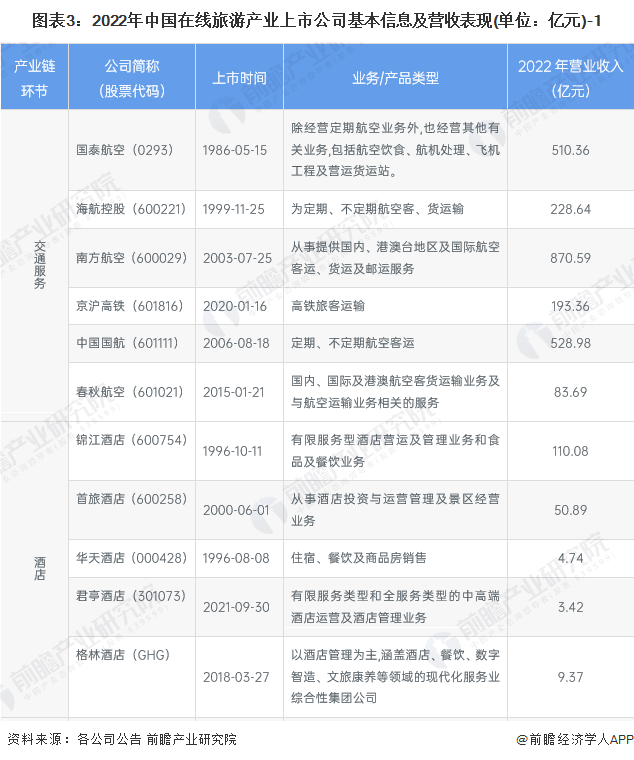Click revenue value '9.37'
Image resolution: width=634 pixels, height=760 pixels.
[571, 677]
